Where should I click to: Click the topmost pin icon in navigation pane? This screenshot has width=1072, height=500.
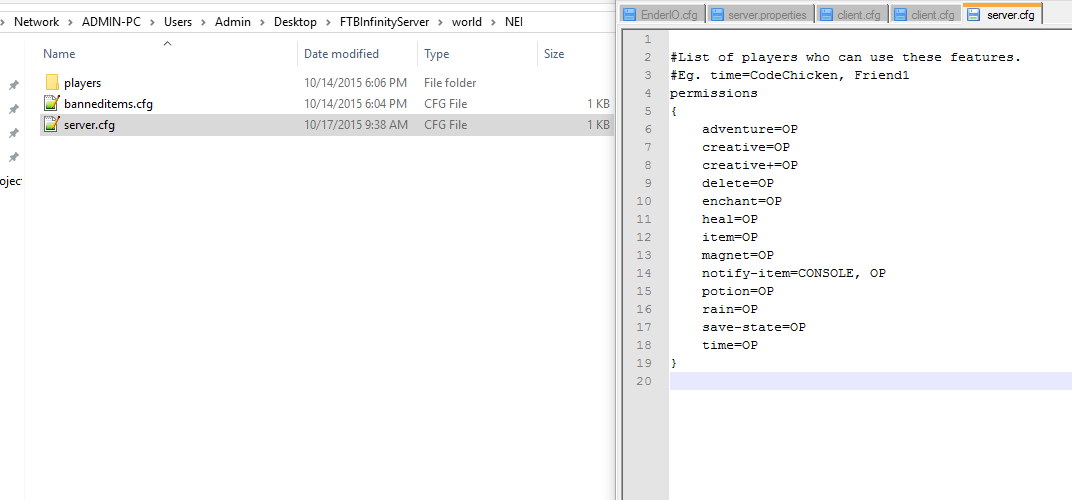(x=14, y=86)
